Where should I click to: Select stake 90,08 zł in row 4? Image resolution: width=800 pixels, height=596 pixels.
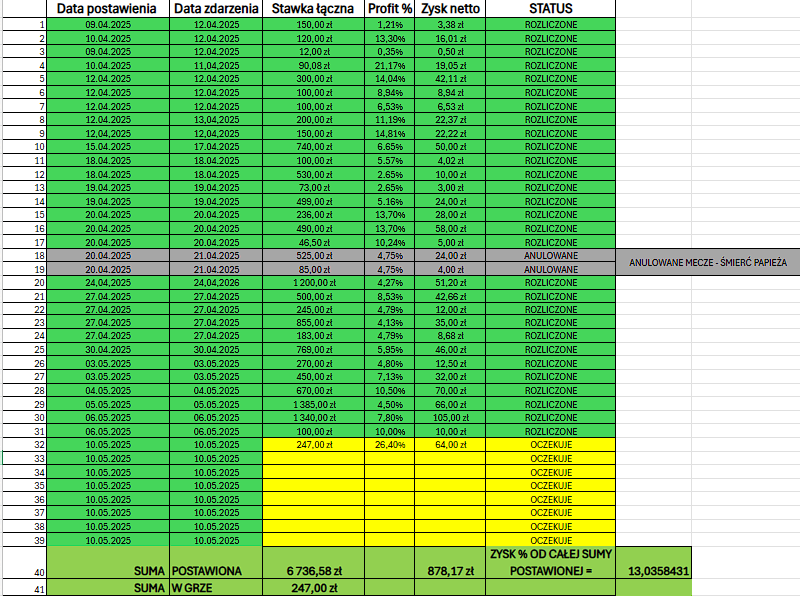click(x=313, y=65)
